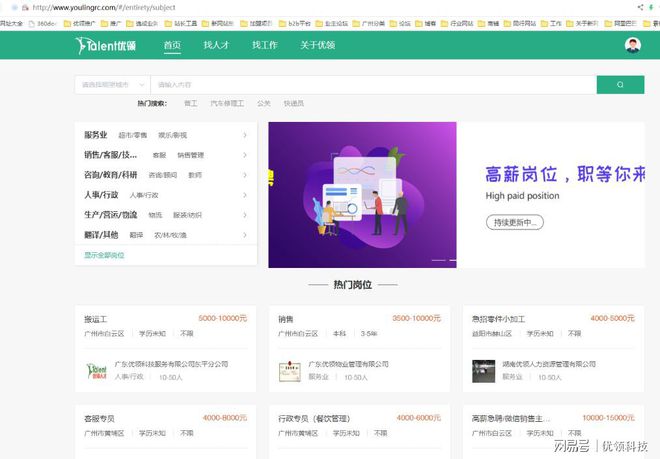Open the 销售 job title

coord(286,319)
